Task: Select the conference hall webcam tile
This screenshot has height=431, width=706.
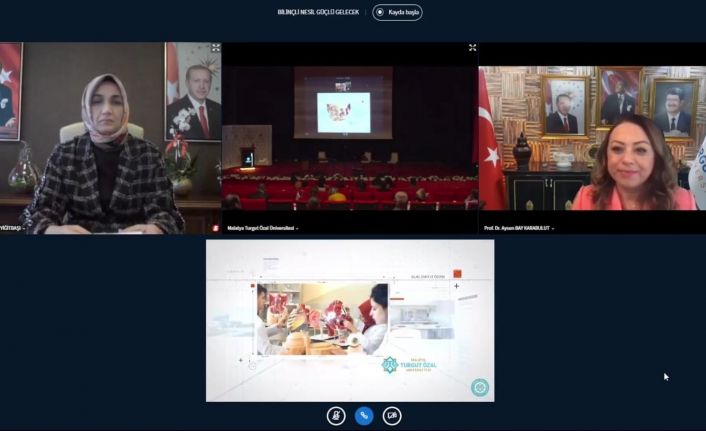Action: (350, 135)
